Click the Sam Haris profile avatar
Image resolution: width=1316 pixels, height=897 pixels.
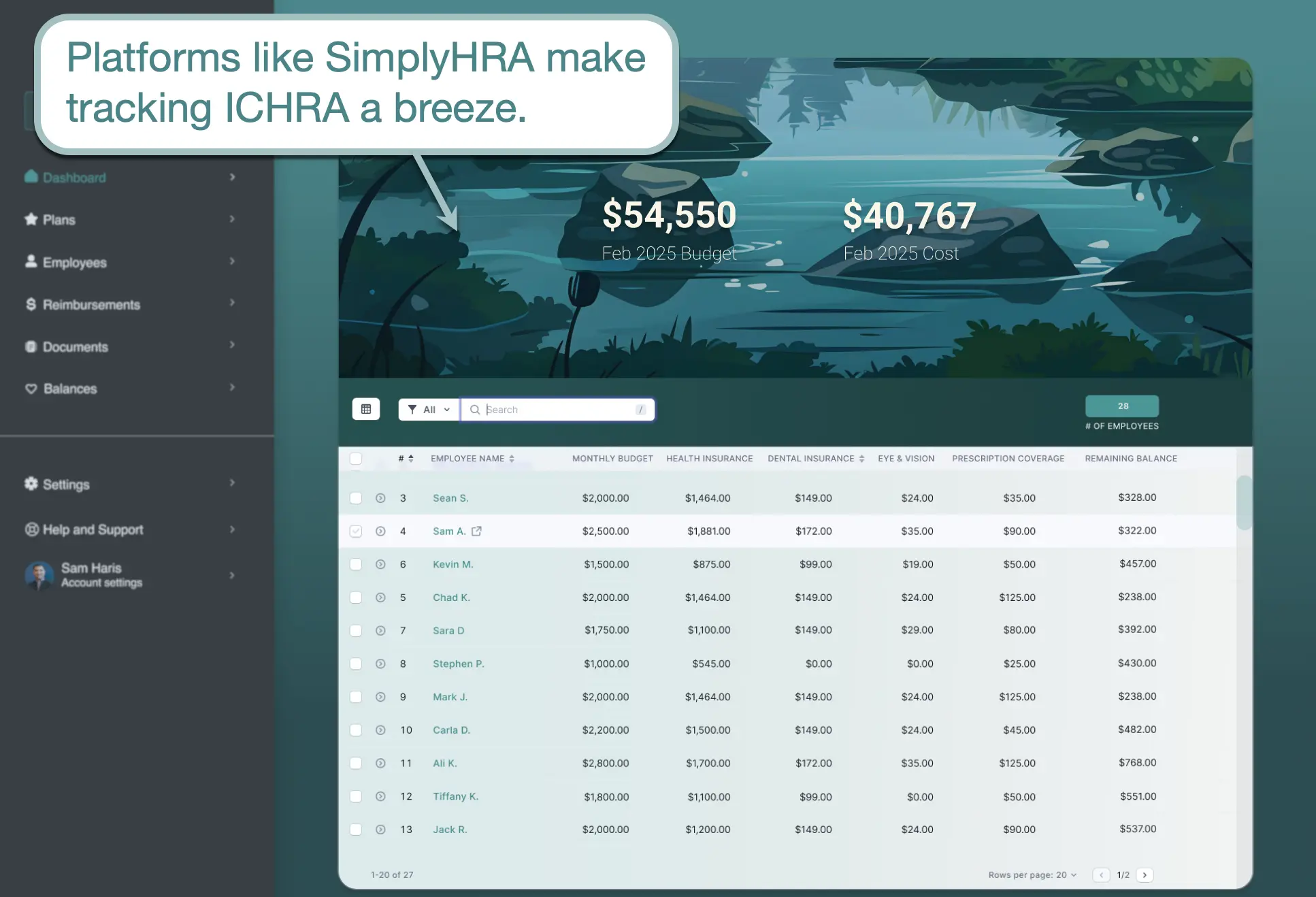[39, 575]
